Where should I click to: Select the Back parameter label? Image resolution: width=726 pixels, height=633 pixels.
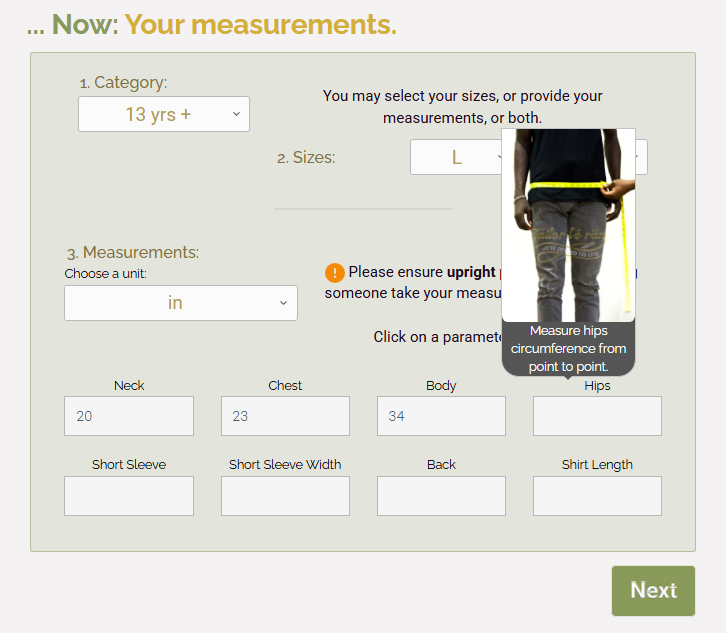(x=441, y=465)
